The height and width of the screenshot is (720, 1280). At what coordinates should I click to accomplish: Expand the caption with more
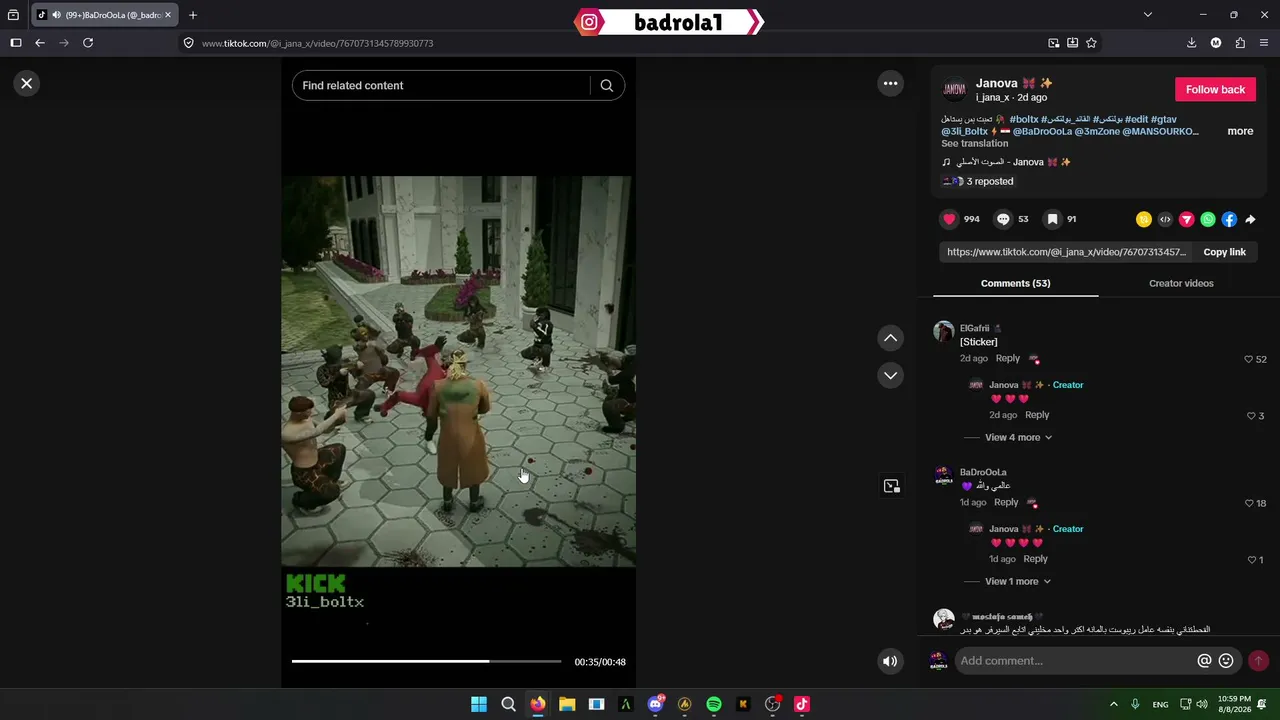1240,131
